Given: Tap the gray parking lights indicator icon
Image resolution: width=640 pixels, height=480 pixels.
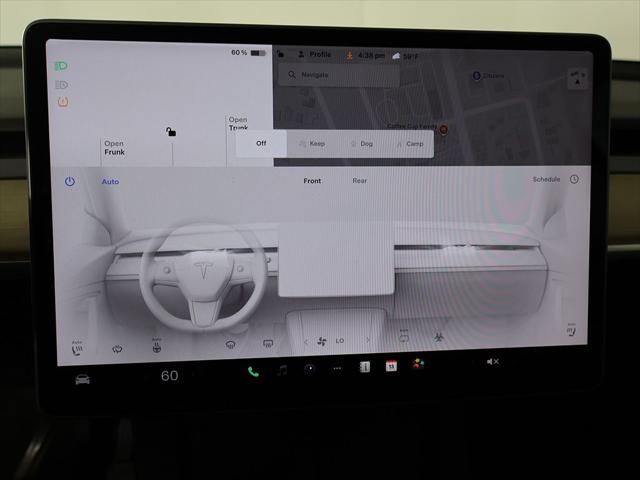Looking at the screenshot, I should [61, 84].
